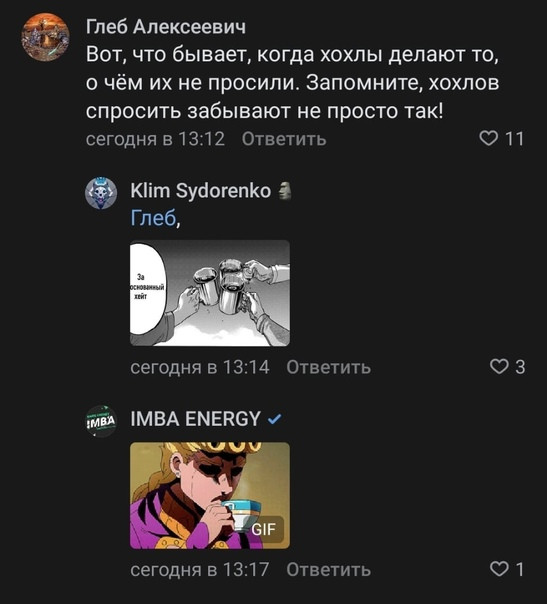Open the beer mugs toast manga image
The image size is (547, 604).
pyautogui.click(x=210, y=293)
